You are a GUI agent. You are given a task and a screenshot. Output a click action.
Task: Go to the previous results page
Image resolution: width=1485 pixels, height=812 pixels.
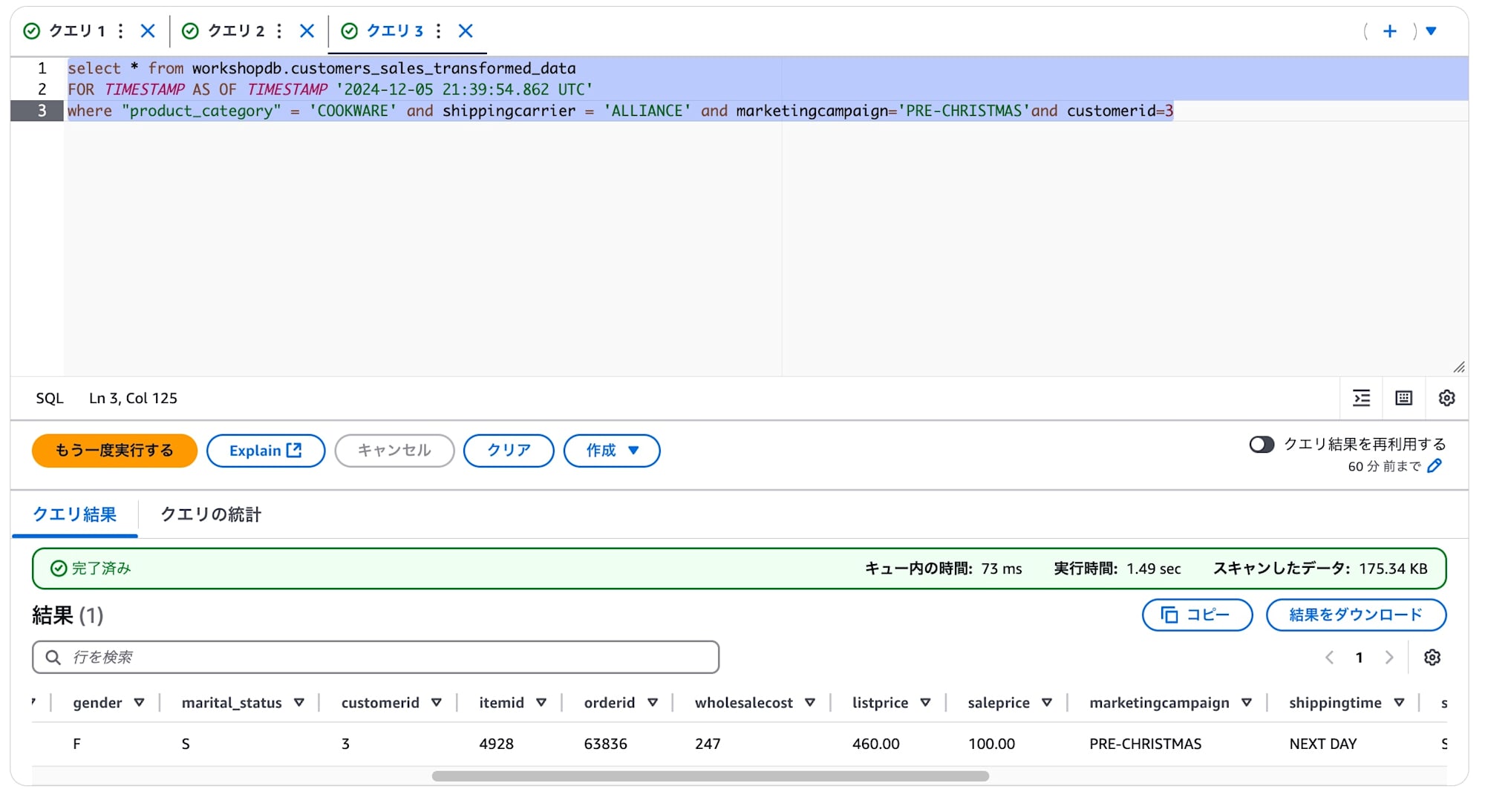[1329, 658]
